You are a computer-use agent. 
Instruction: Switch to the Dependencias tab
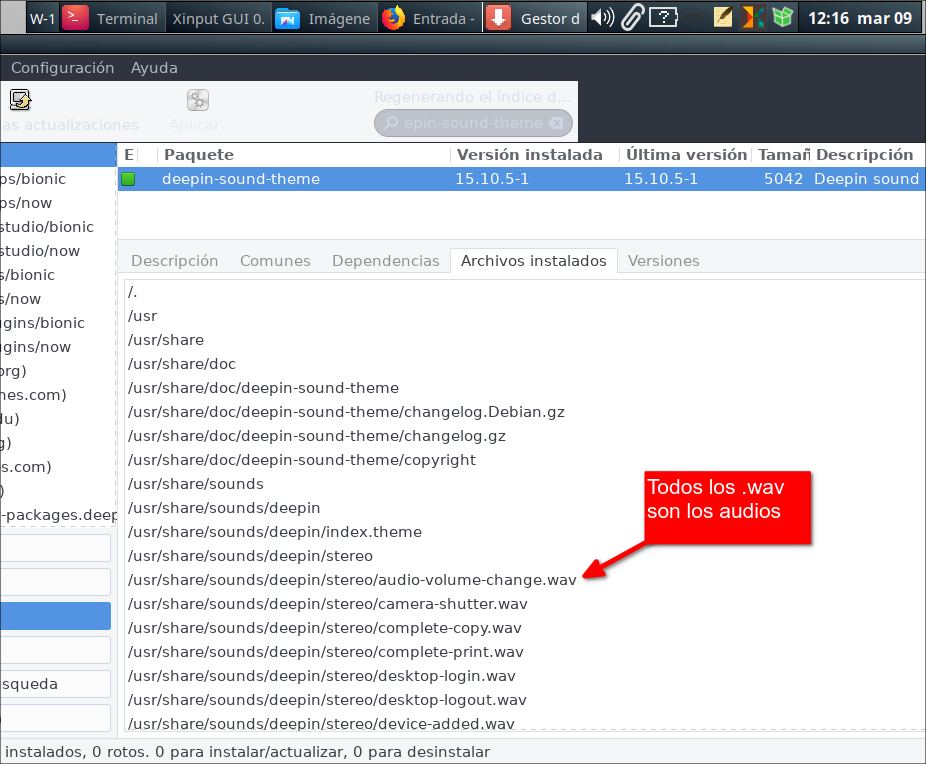pos(386,261)
